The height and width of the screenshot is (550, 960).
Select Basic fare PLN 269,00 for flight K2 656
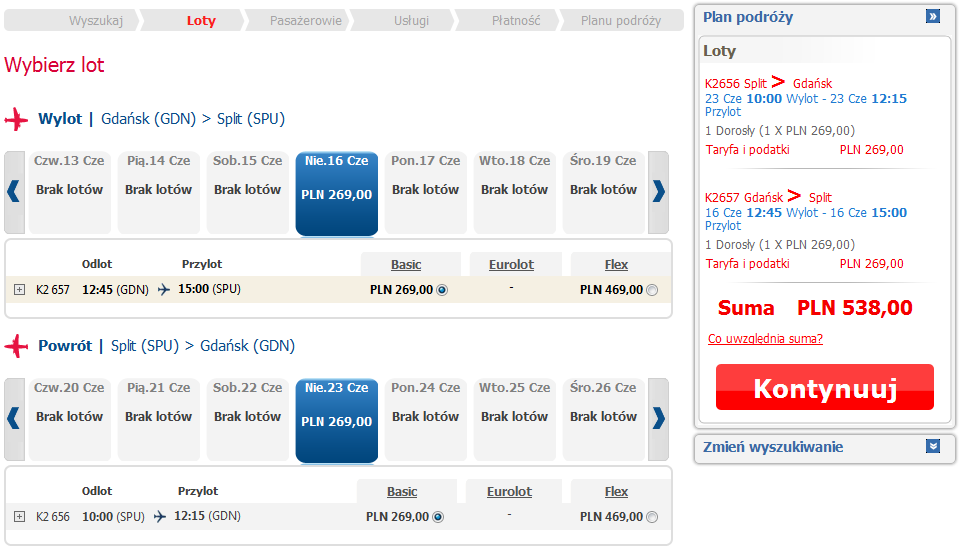tap(438, 517)
